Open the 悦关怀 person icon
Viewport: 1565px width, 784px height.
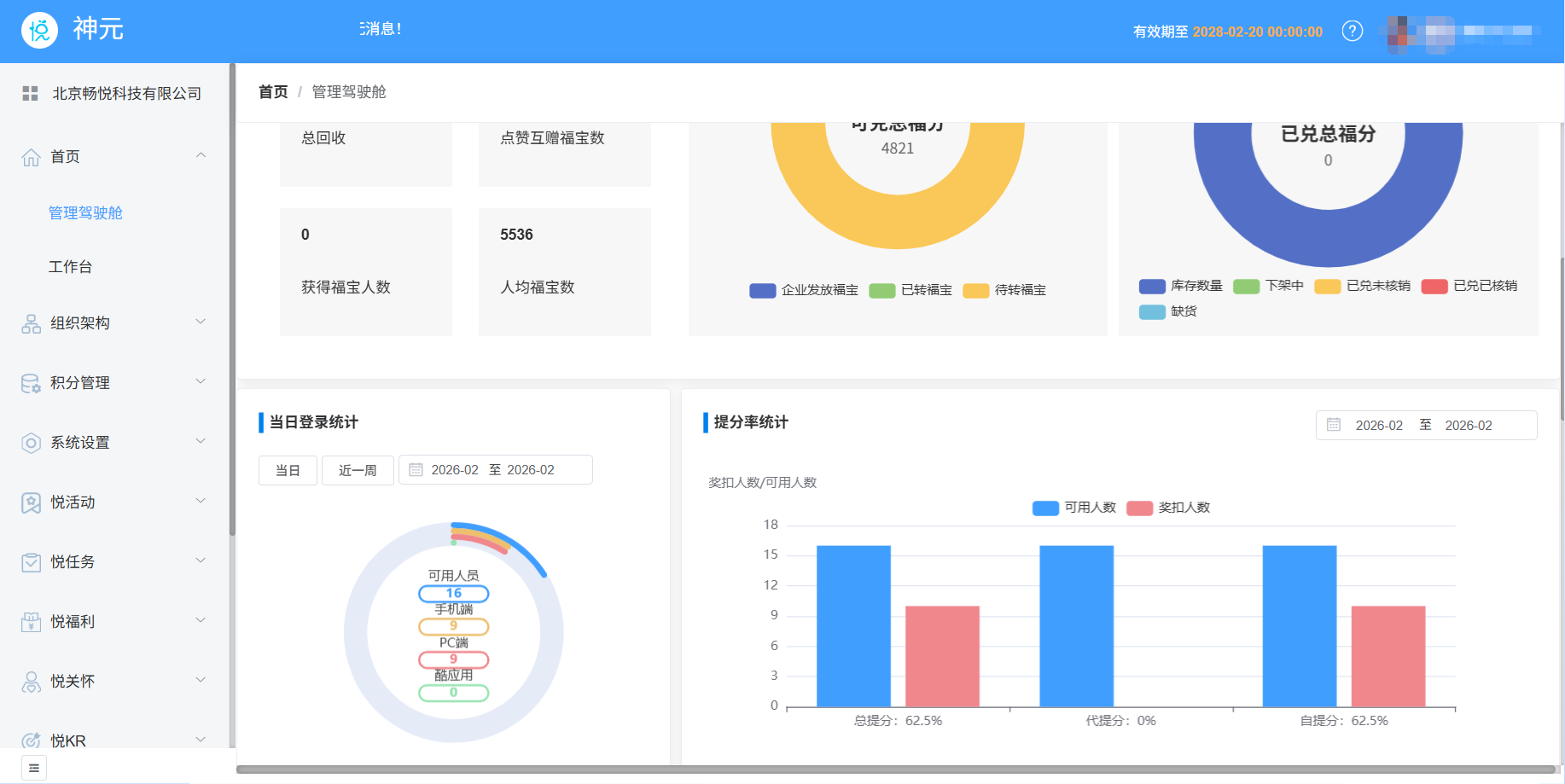click(x=30, y=681)
